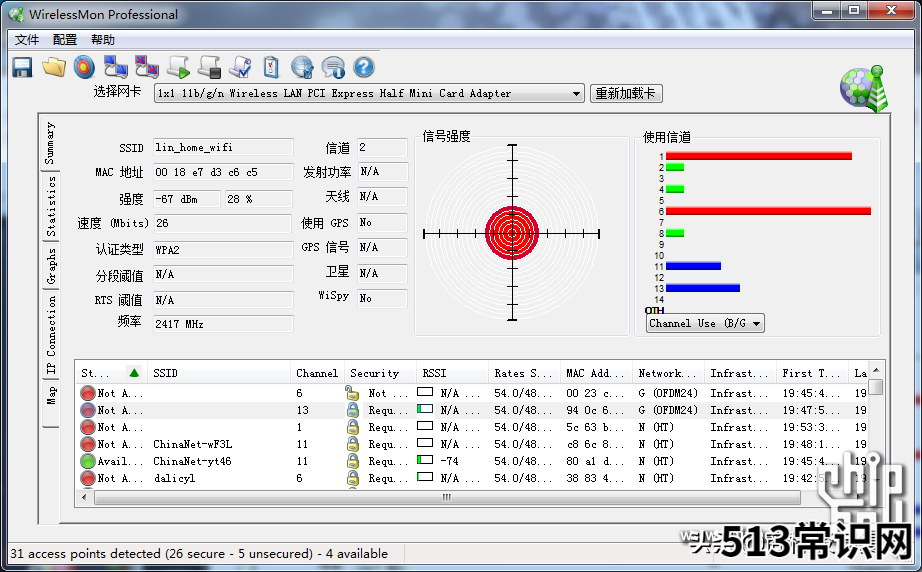Image resolution: width=922 pixels, height=572 pixels.
Task: Switch to the IP Connection tab
Action: point(51,334)
